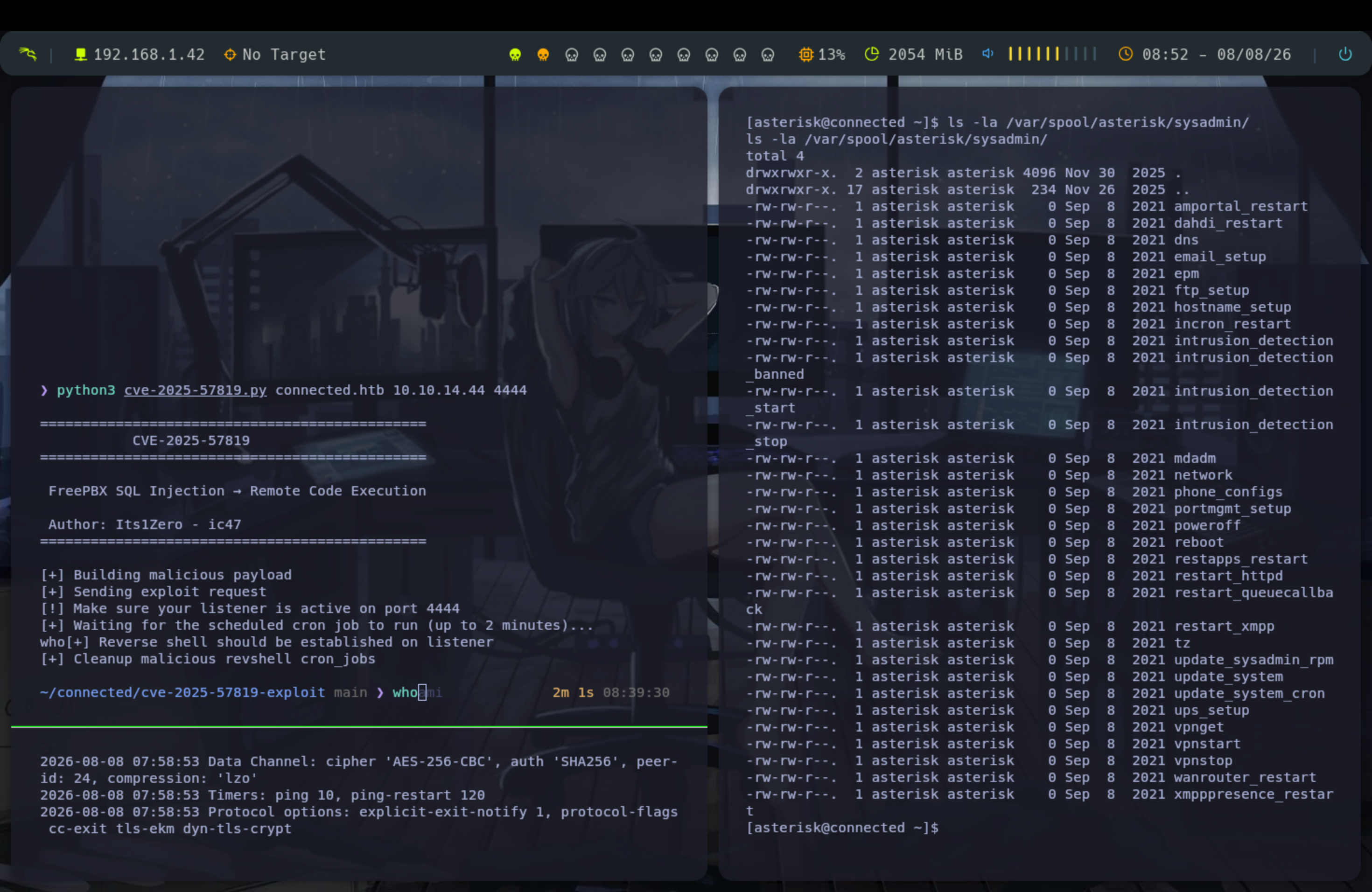This screenshot has height=892, width=1372.
Task: Select the ninth workspace skull icon
Action: 740,55
